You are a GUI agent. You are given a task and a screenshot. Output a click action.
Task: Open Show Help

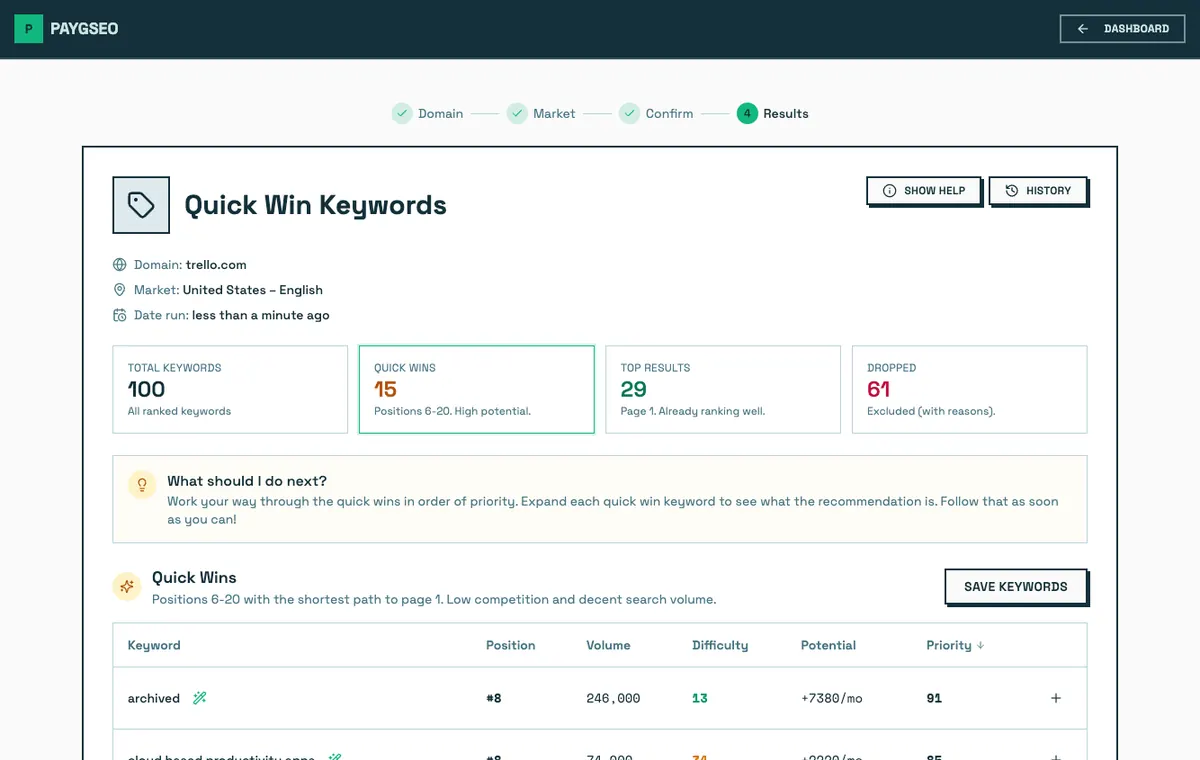coord(924,191)
